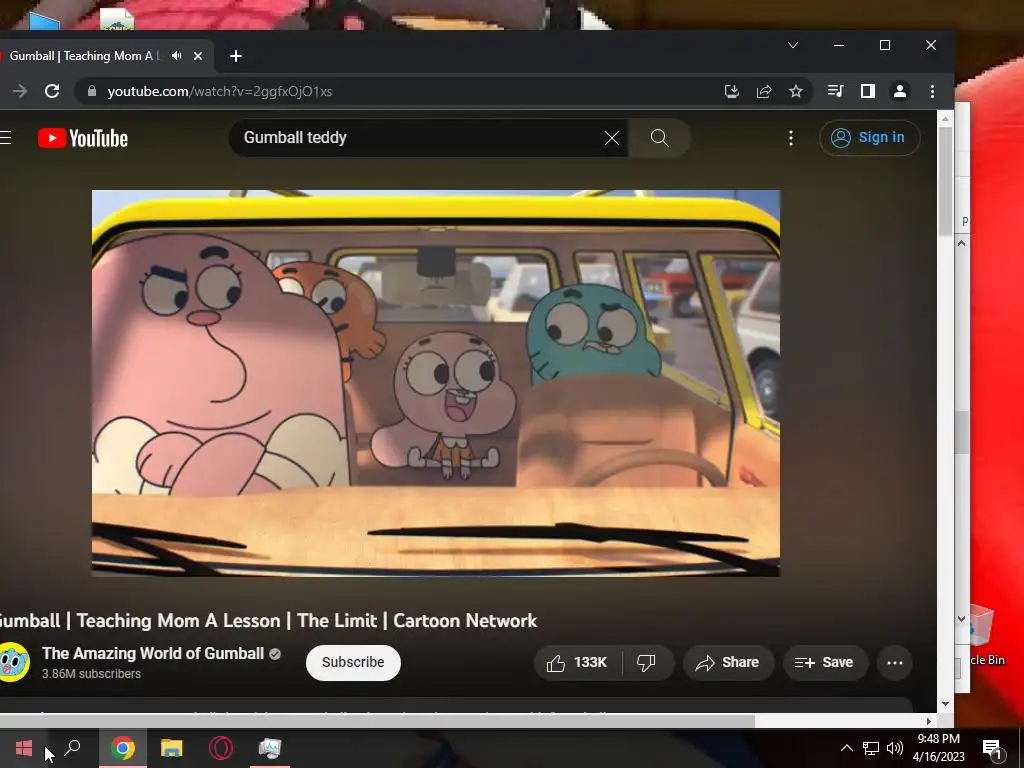Open the YouTube hamburger guide menu
Viewport: 1024px width, 768px height.
pos(5,138)
